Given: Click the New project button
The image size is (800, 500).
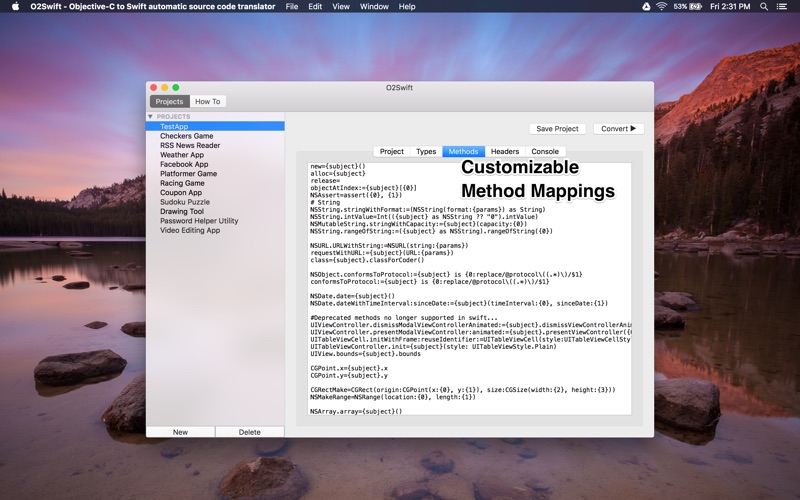Looking at the screenshot, I should coord(180,432).
